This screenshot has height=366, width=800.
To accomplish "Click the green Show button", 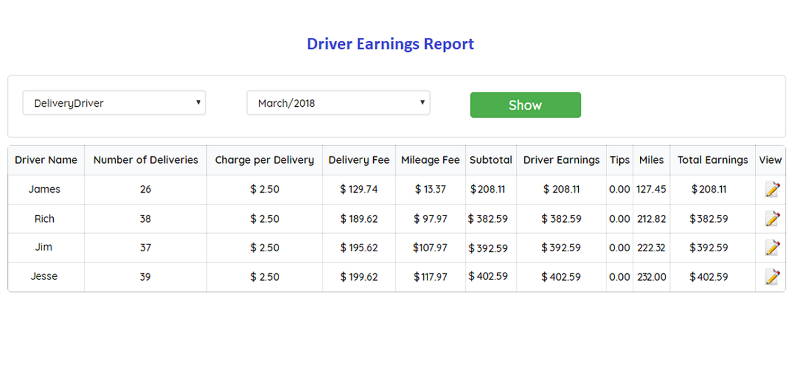I will (x=525, y=105).
